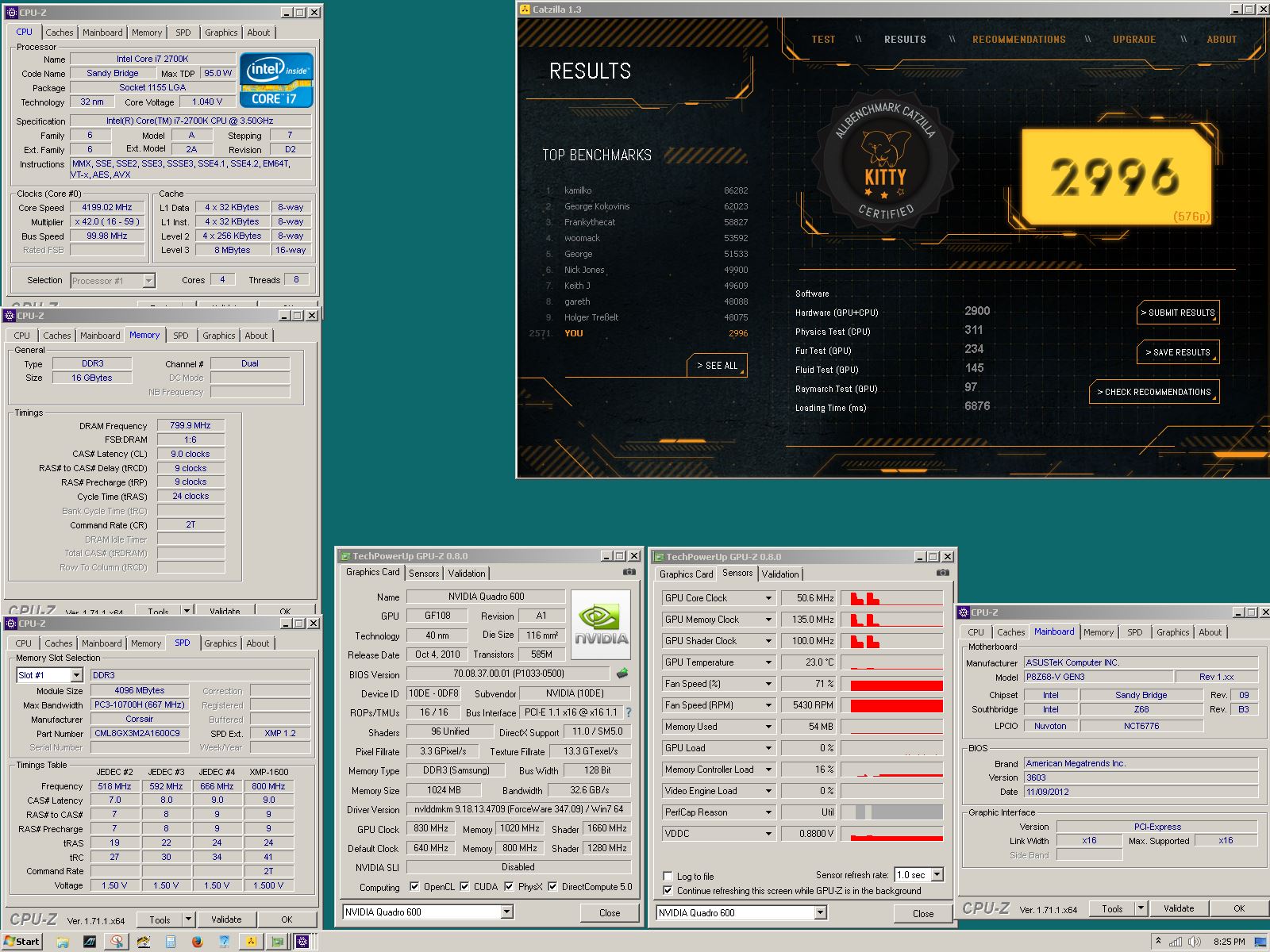Click the yellow 2996 score panel

pos(1117,178)
